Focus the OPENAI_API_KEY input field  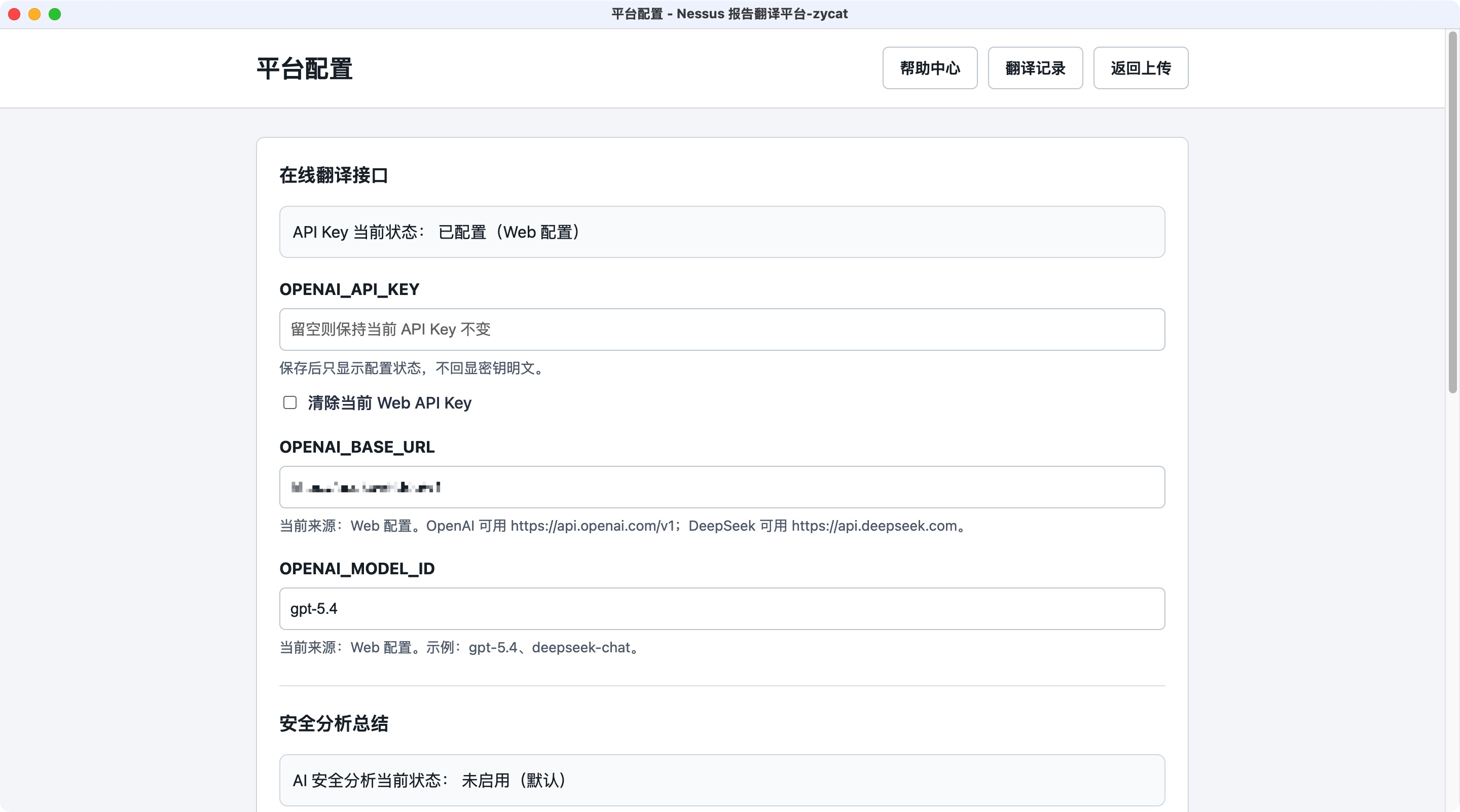click(722, 329)
